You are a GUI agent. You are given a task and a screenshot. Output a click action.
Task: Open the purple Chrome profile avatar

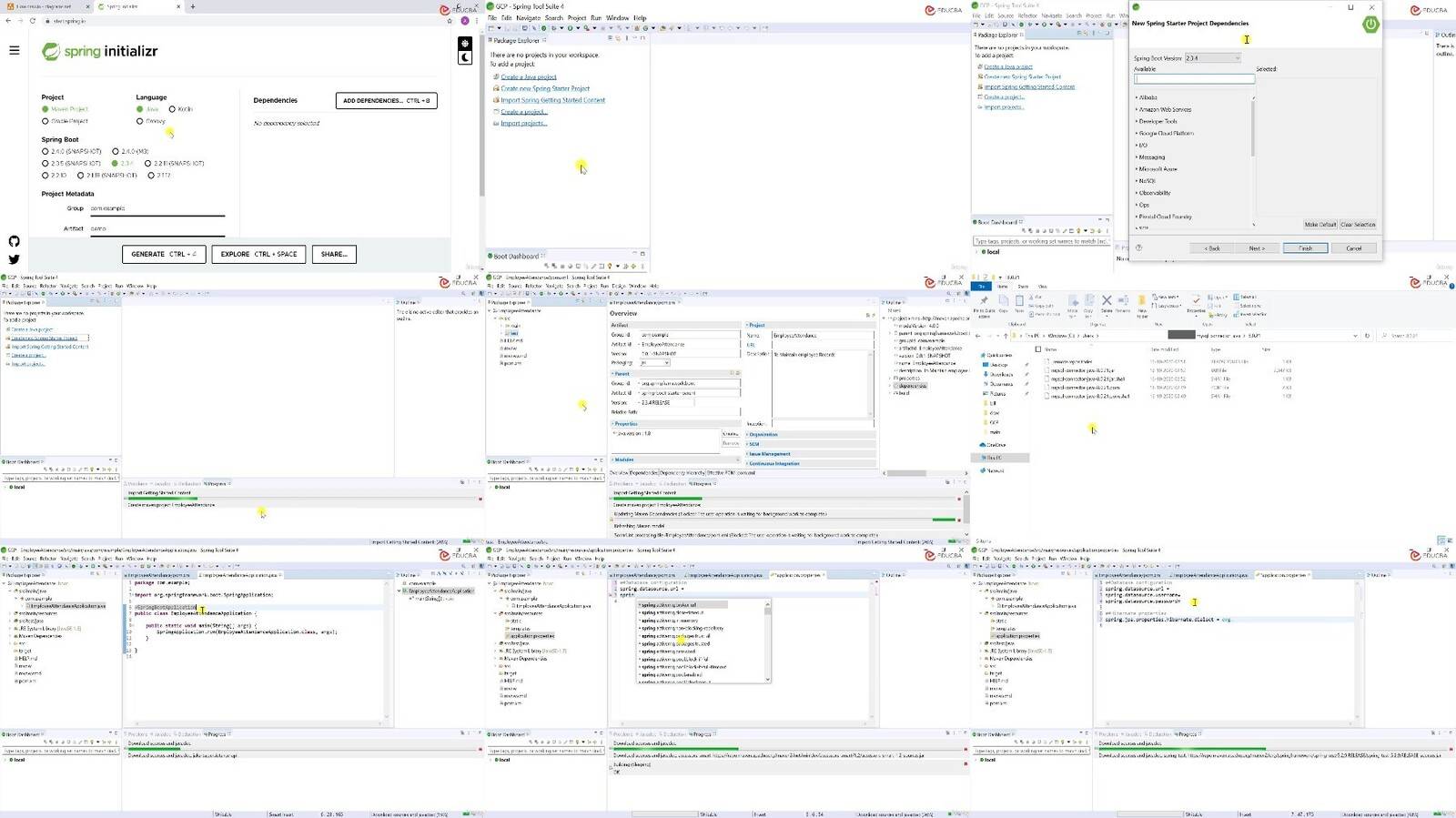click(x=464, y=21)
